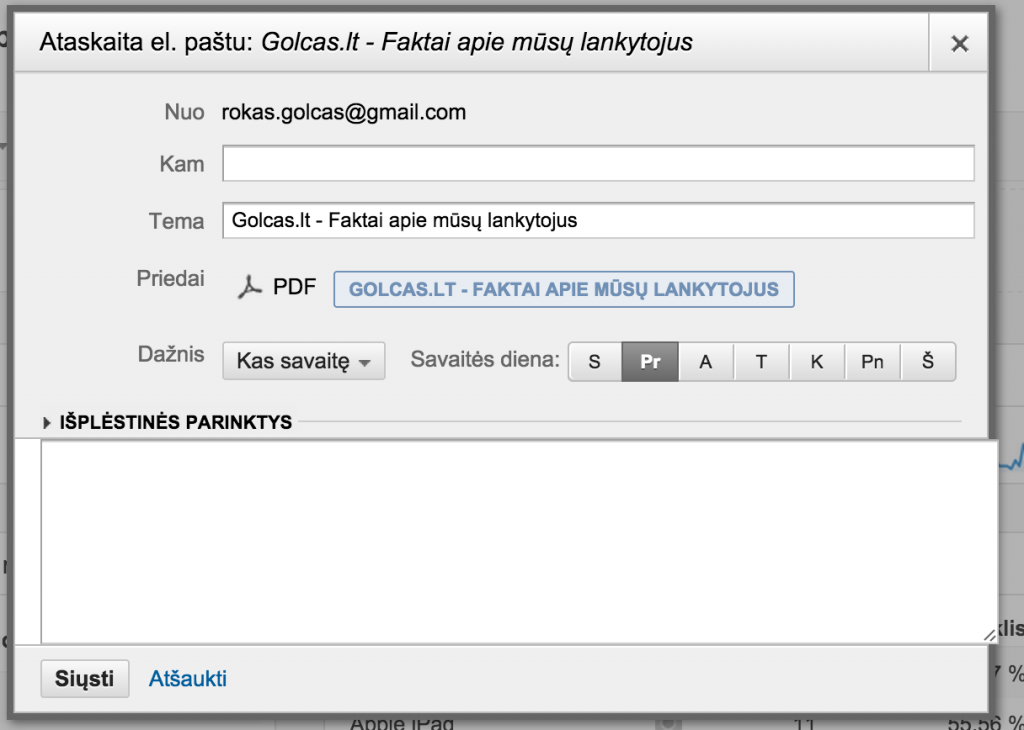
Task: Pick K as the weekday
Action: coord(817,362)
